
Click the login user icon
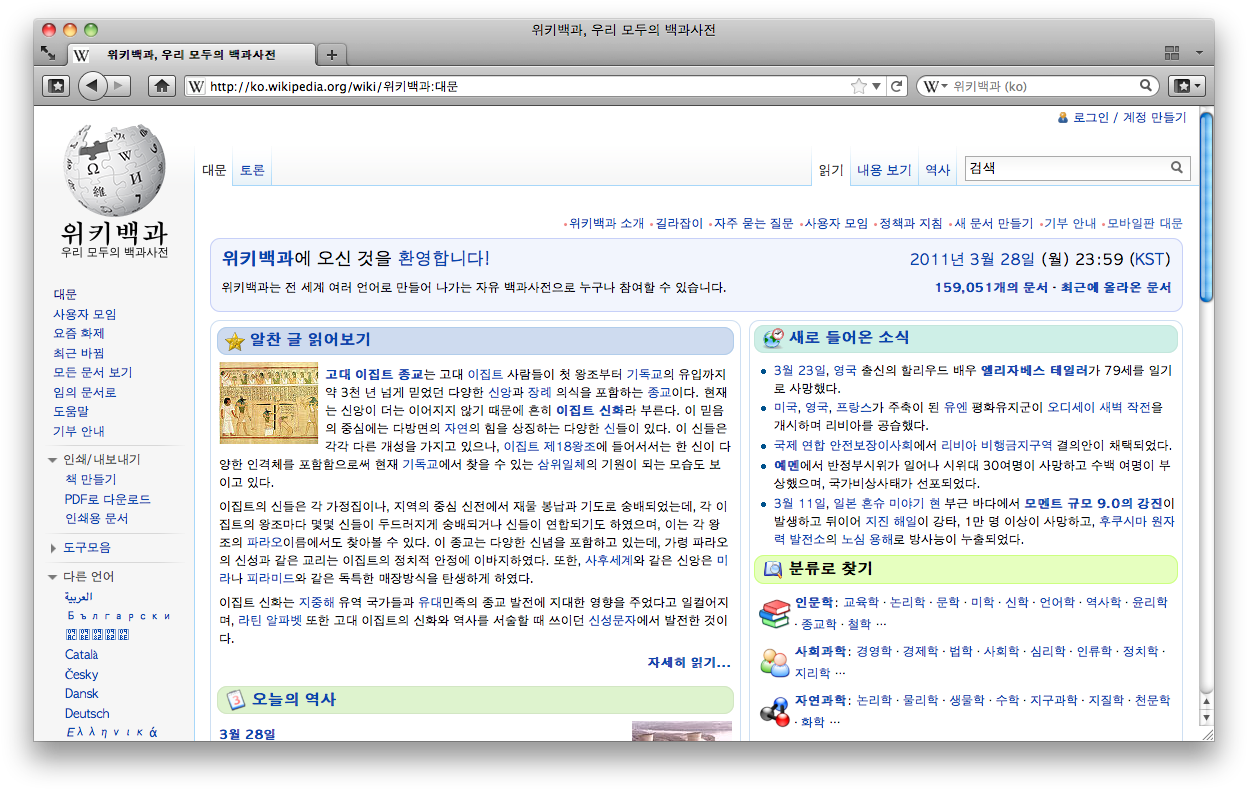(1063, 118)
